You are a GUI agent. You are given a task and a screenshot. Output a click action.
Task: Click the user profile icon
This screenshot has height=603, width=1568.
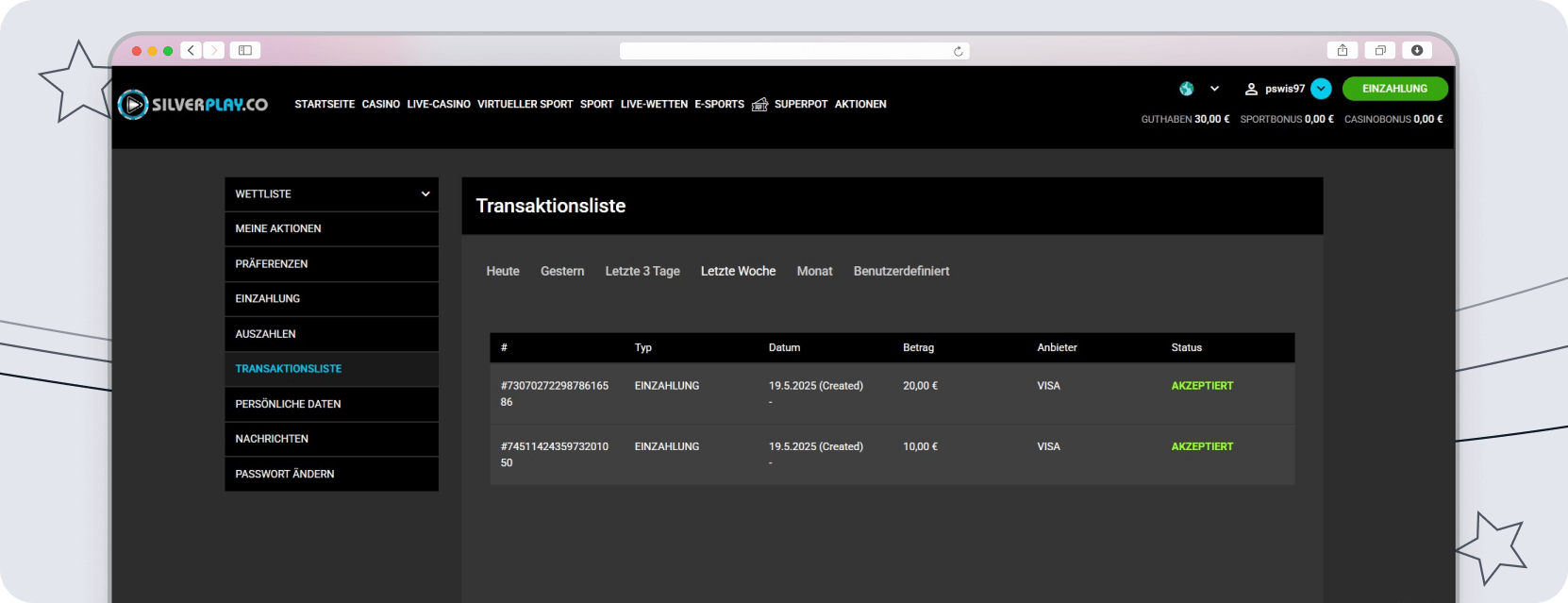click(1251, 89)
